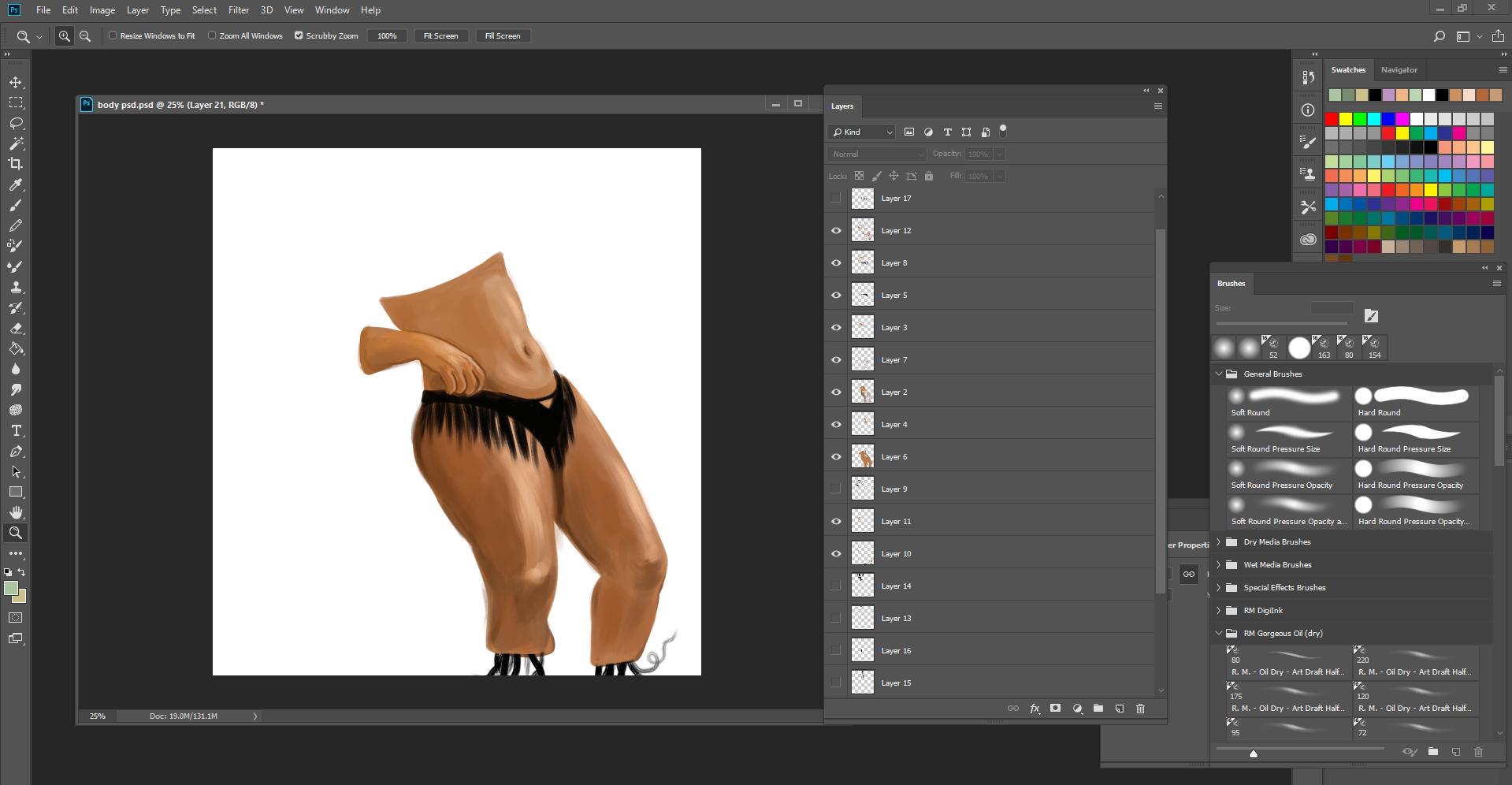
Task: Select the Layer 10 thumbnail
Action: coord(862,553)
